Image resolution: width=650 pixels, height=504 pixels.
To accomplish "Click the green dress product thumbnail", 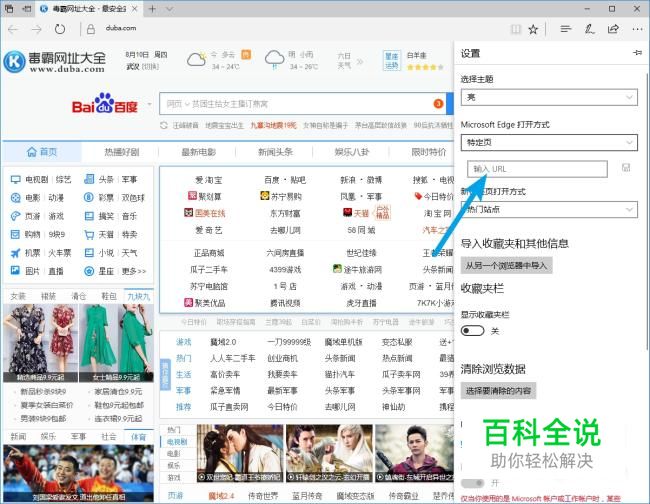I will [x=116, y=343].
